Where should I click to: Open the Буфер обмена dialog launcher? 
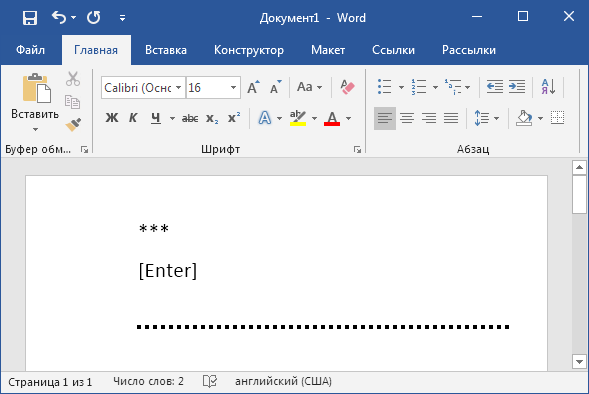85,150
